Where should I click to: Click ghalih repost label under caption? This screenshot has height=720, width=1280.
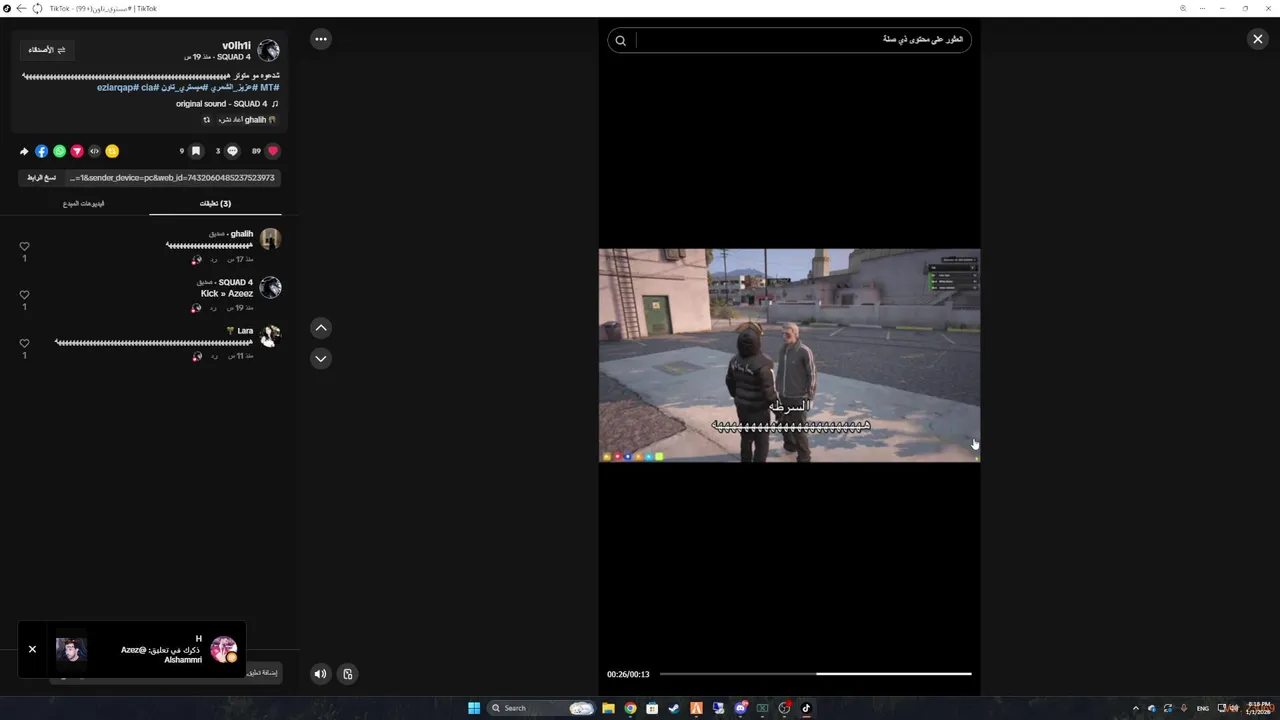(x=246, y=120)
